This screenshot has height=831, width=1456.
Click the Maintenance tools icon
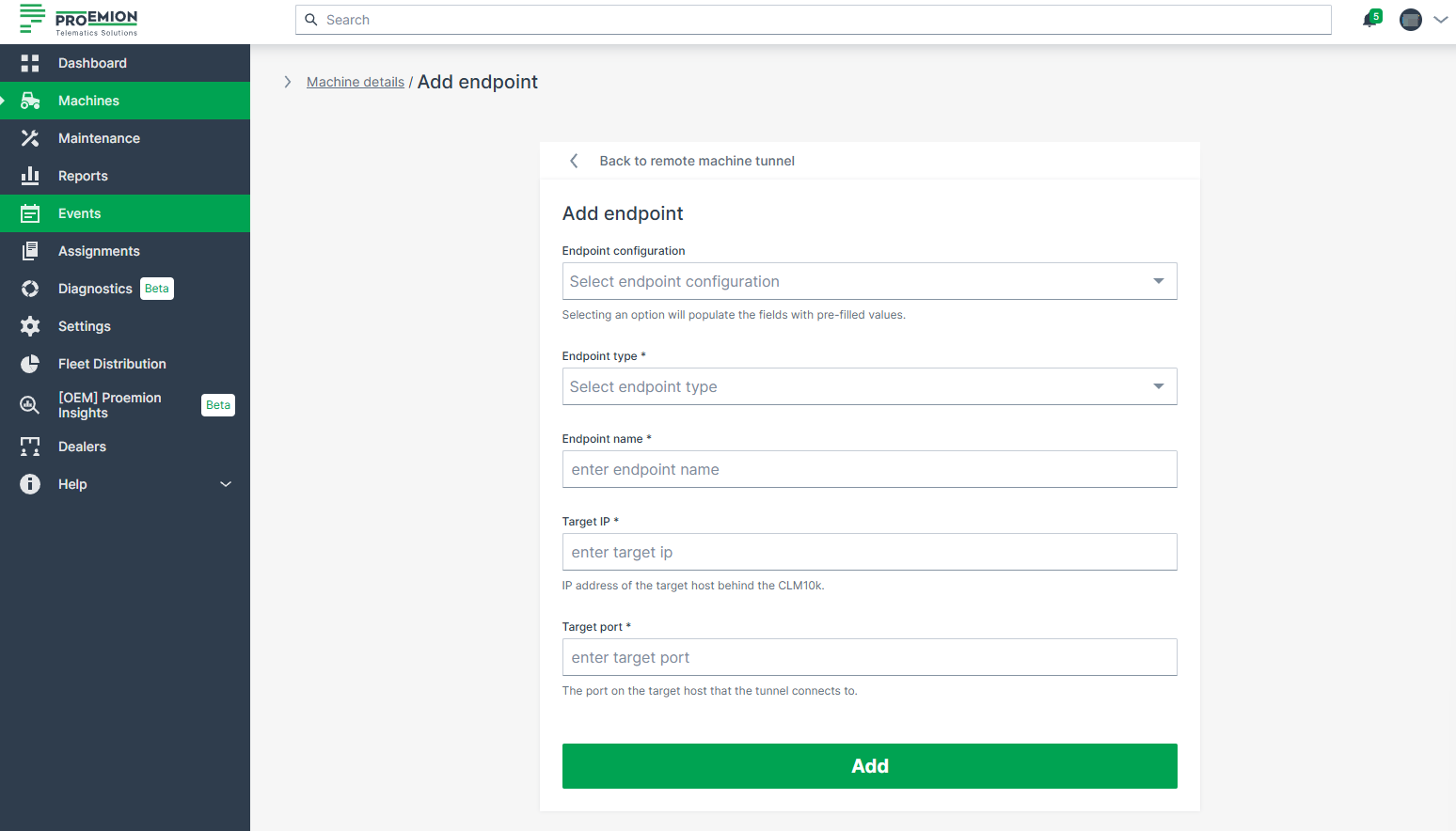tap(30, 138)
